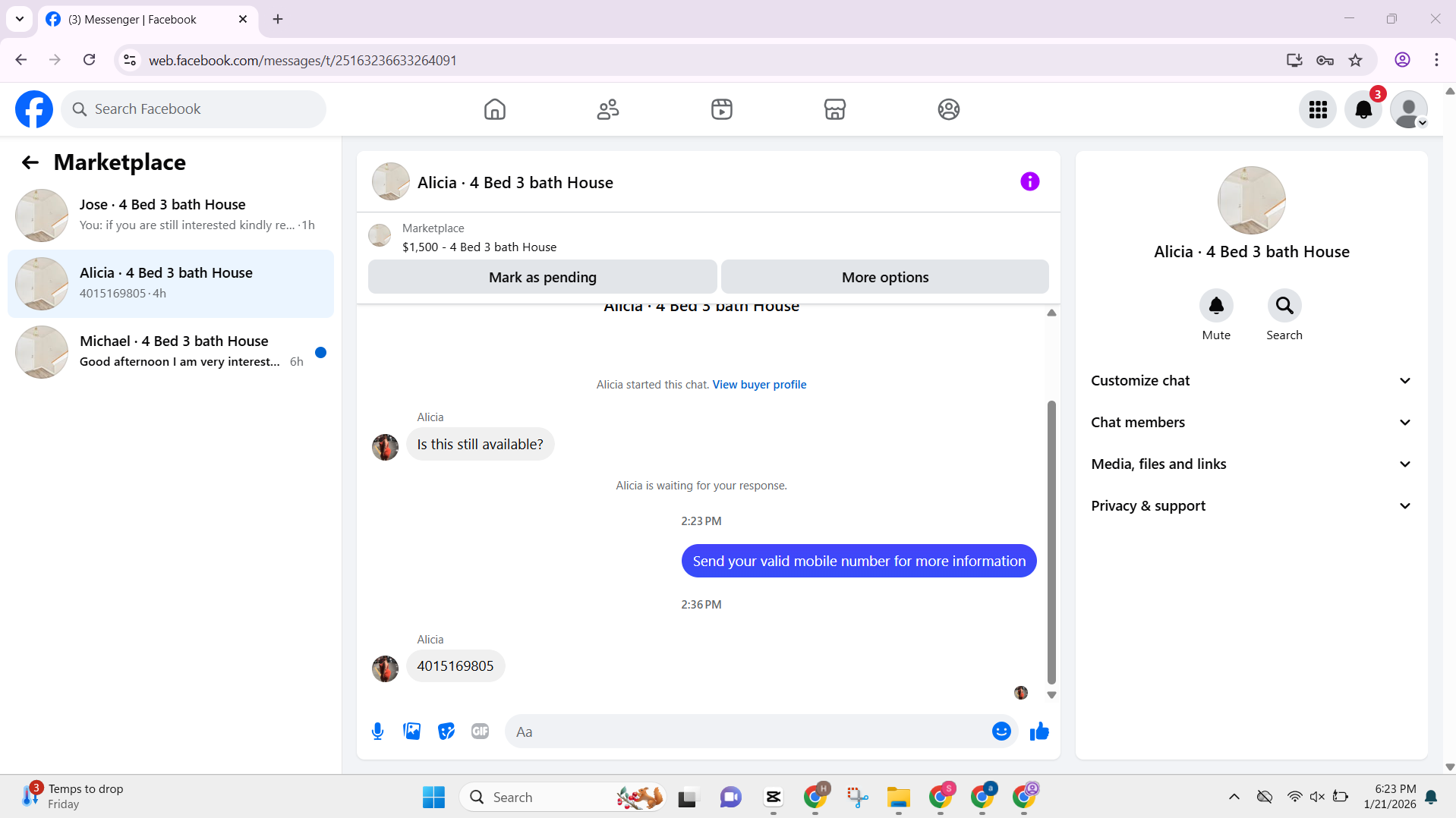
Task: Click the message bubble '4015169805'
Action: (x=455, y=666)
